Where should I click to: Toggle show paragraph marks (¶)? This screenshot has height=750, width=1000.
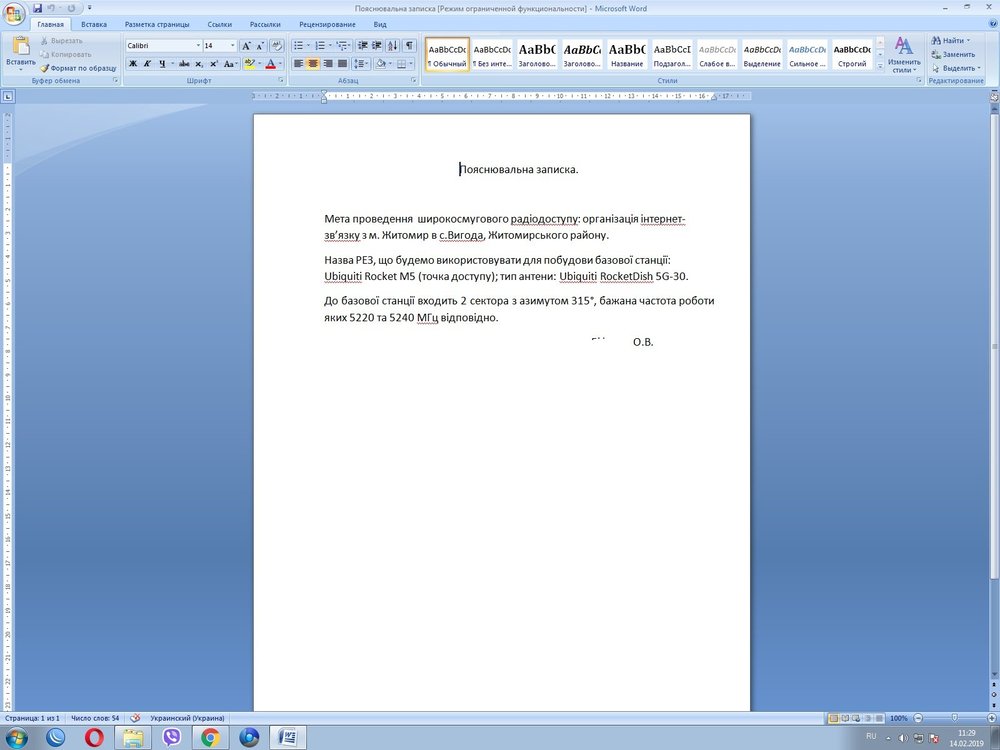click(x=409, y=46)
